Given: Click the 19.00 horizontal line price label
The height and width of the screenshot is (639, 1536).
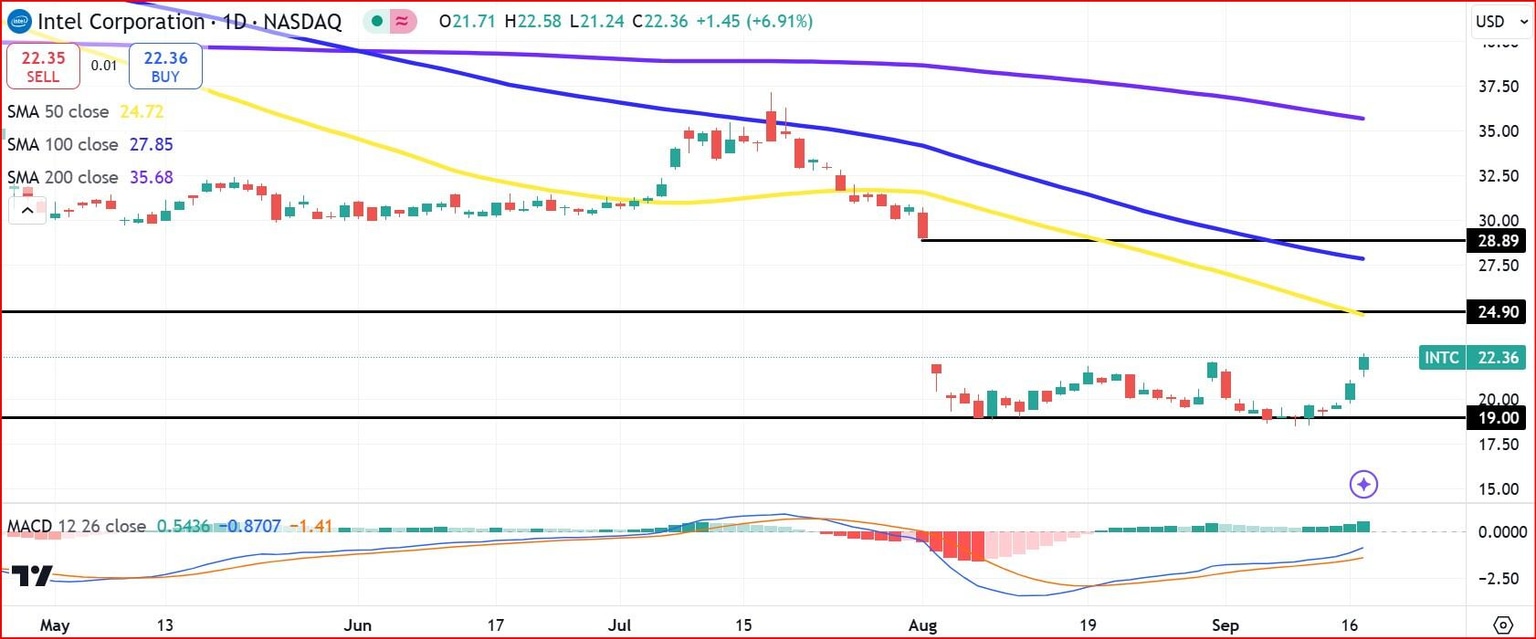Looking at the screenshot, I should pos(1494,418).
